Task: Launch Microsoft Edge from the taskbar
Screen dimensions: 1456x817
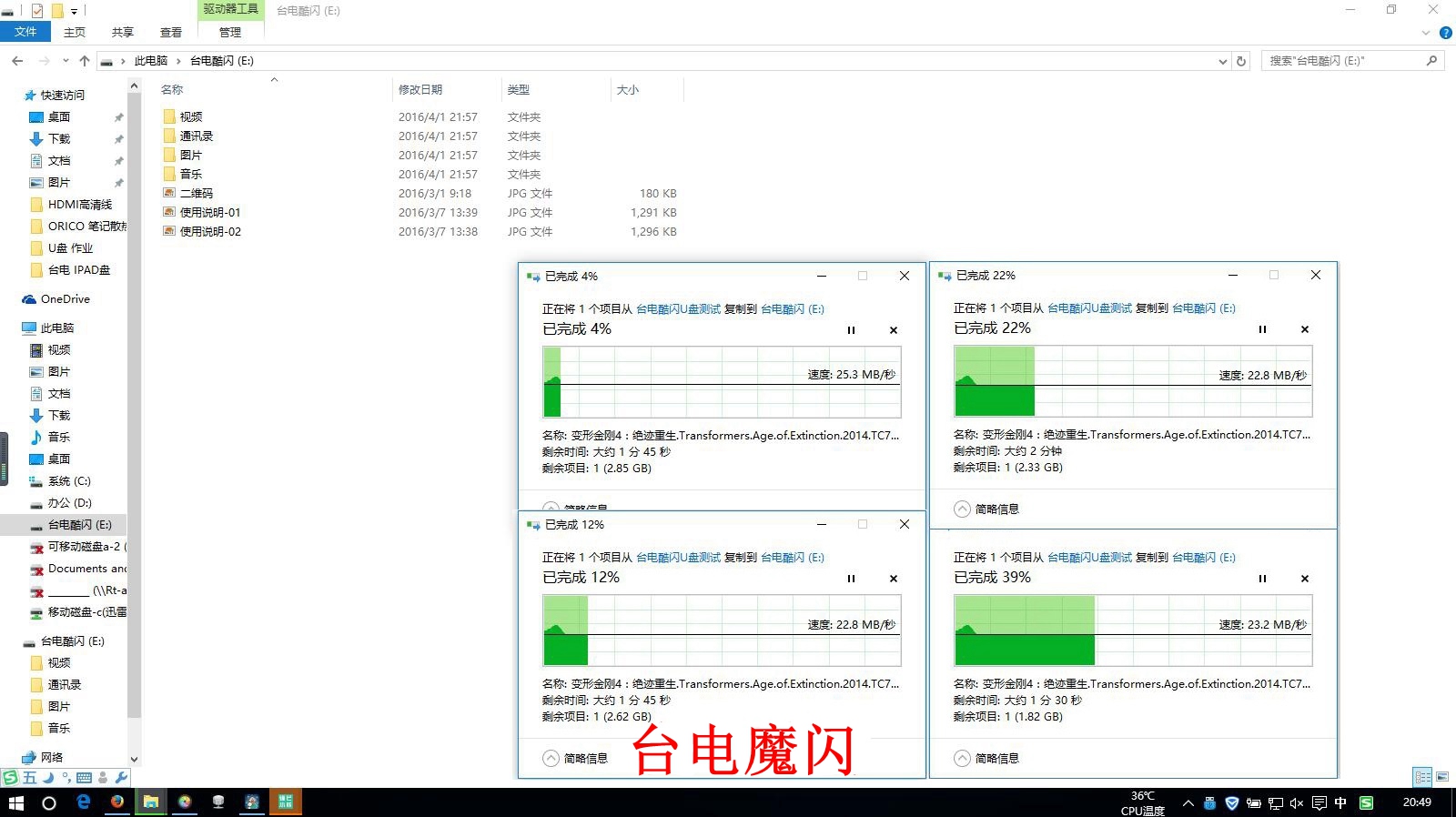Action: pyautogui.click(x=84, y=802)
